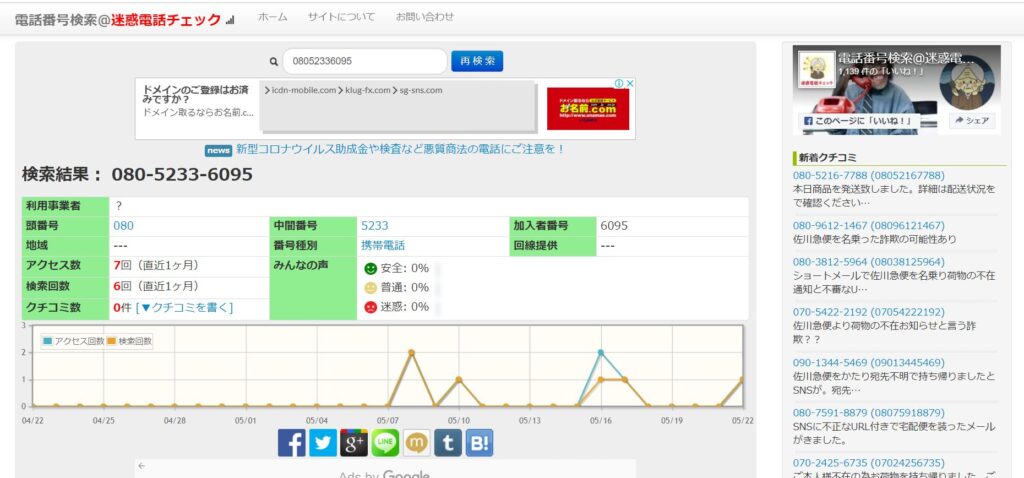Click the Hatena Bookmark B! icon
This screenshot has height=478, width=1024.
pyautogui.click(x=479, y=443)
